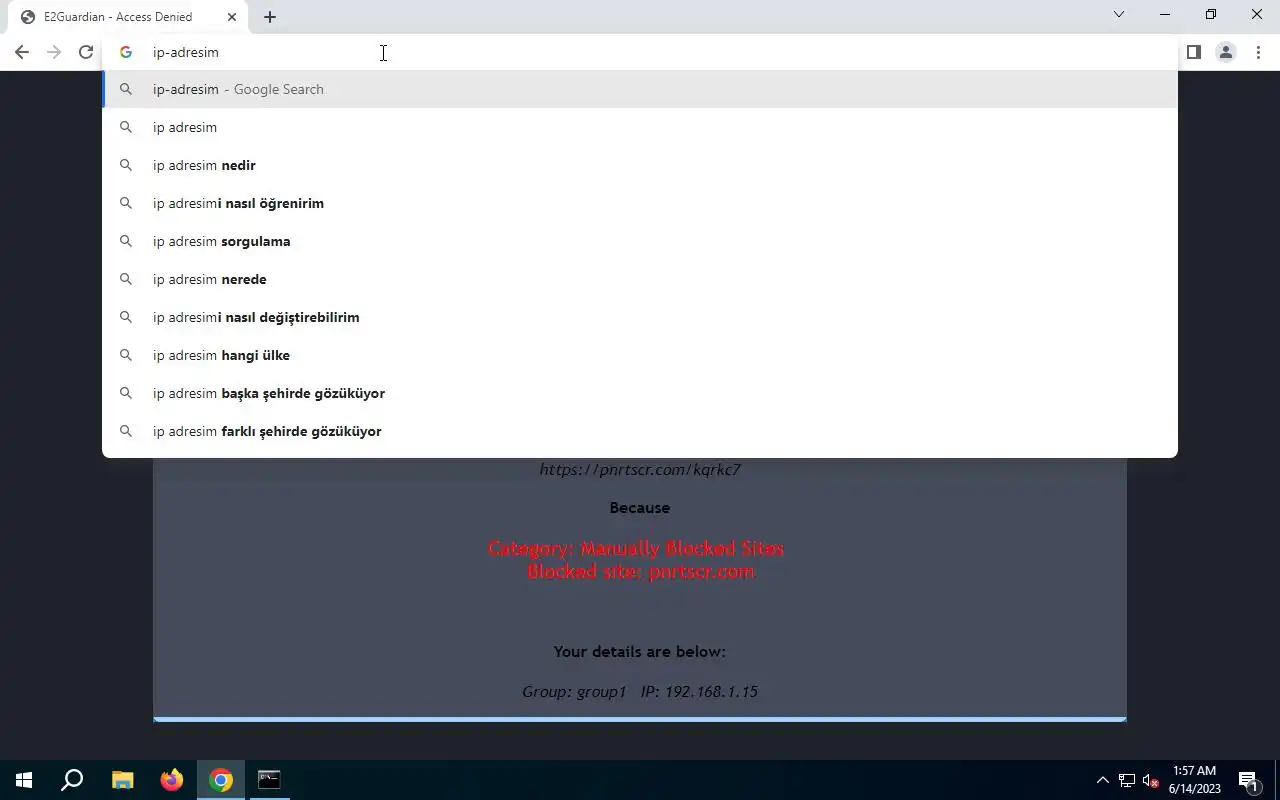The height and width of the screenshot is (800, 1280).
Task: Pick suggestion 'ip adresim hangi ülke'
Action: [x=640, y=355]
